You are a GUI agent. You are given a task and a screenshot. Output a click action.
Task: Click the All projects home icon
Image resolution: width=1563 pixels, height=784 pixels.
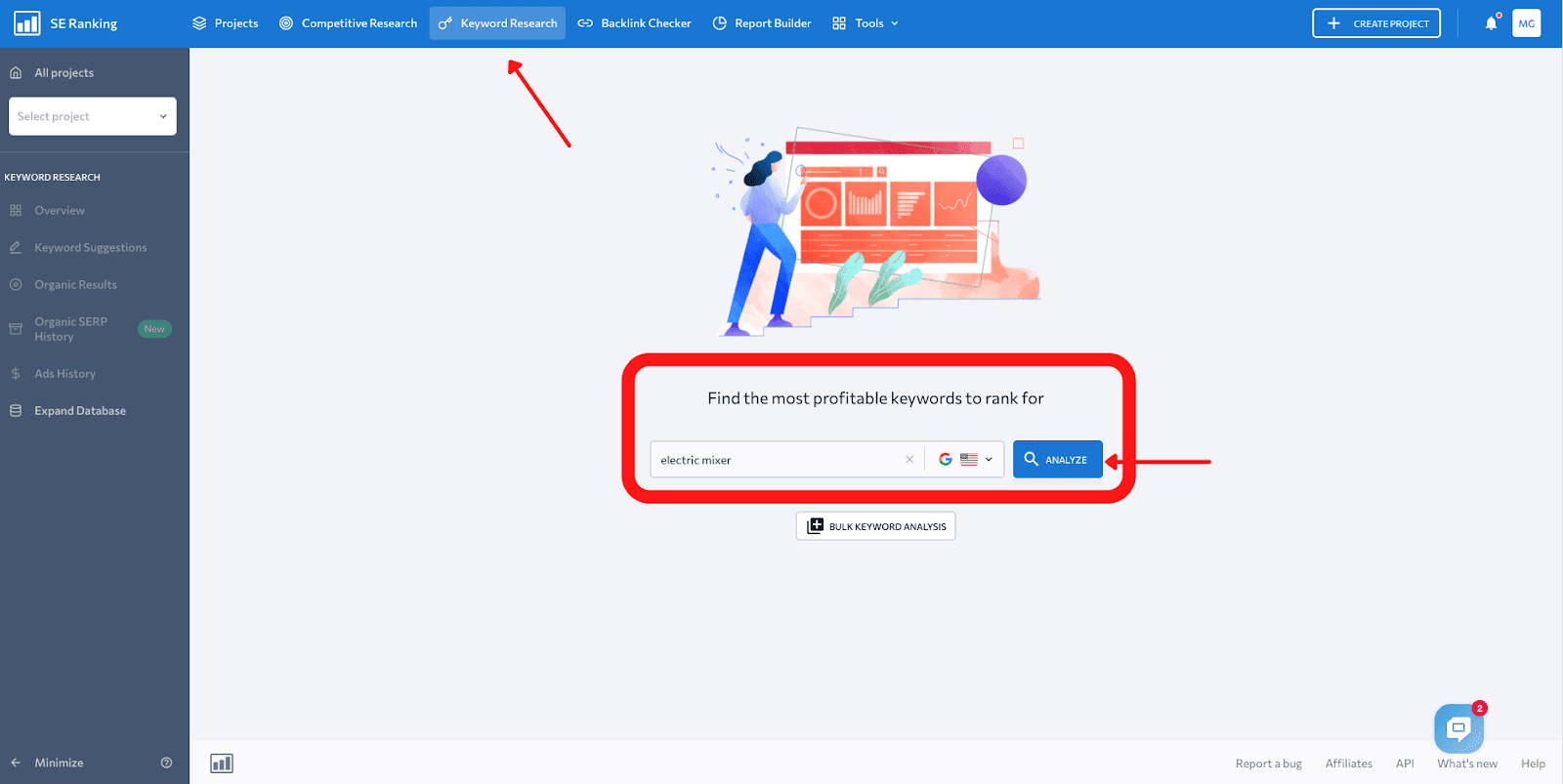16,73
